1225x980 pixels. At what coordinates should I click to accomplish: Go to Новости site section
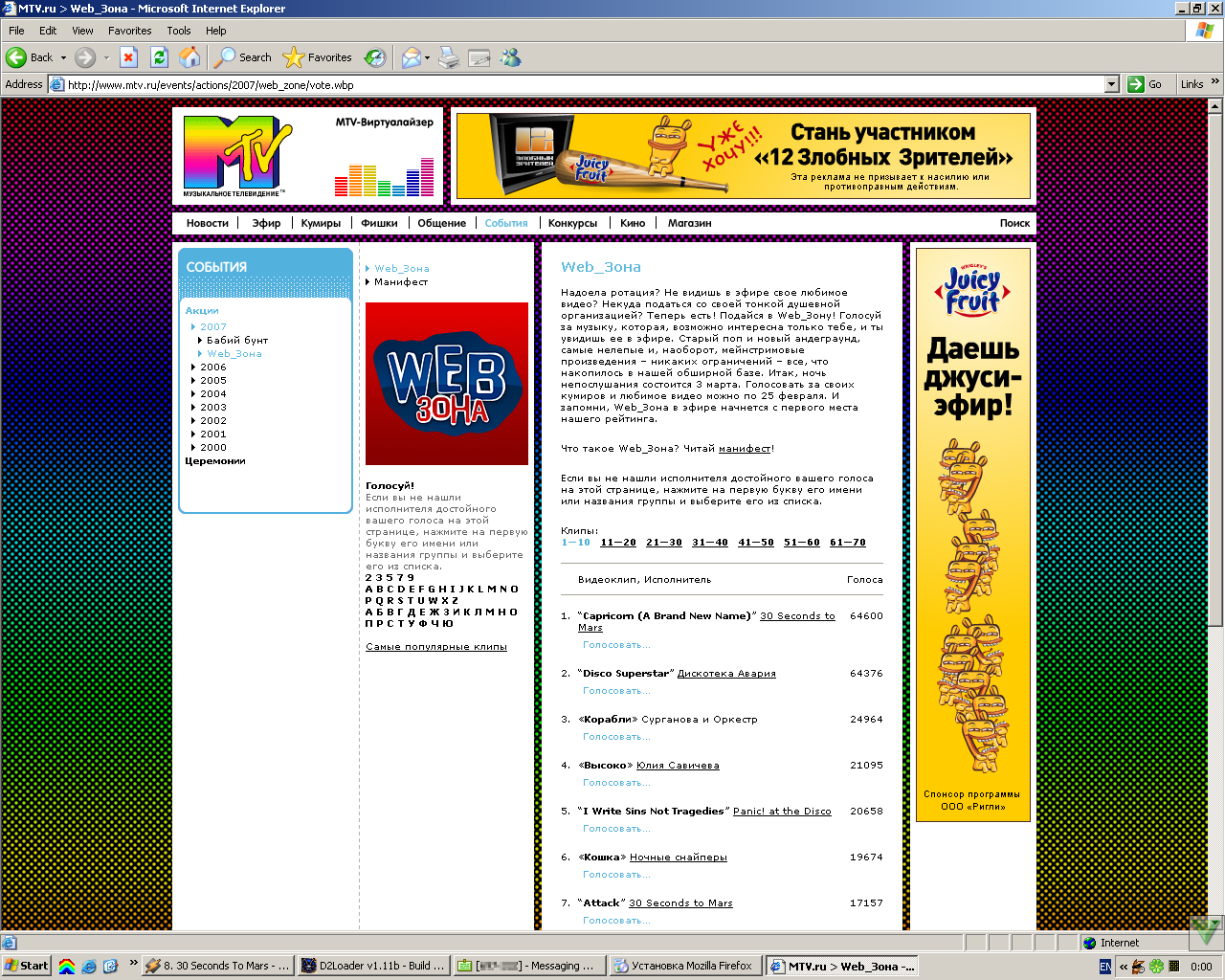tap(208, 223)
